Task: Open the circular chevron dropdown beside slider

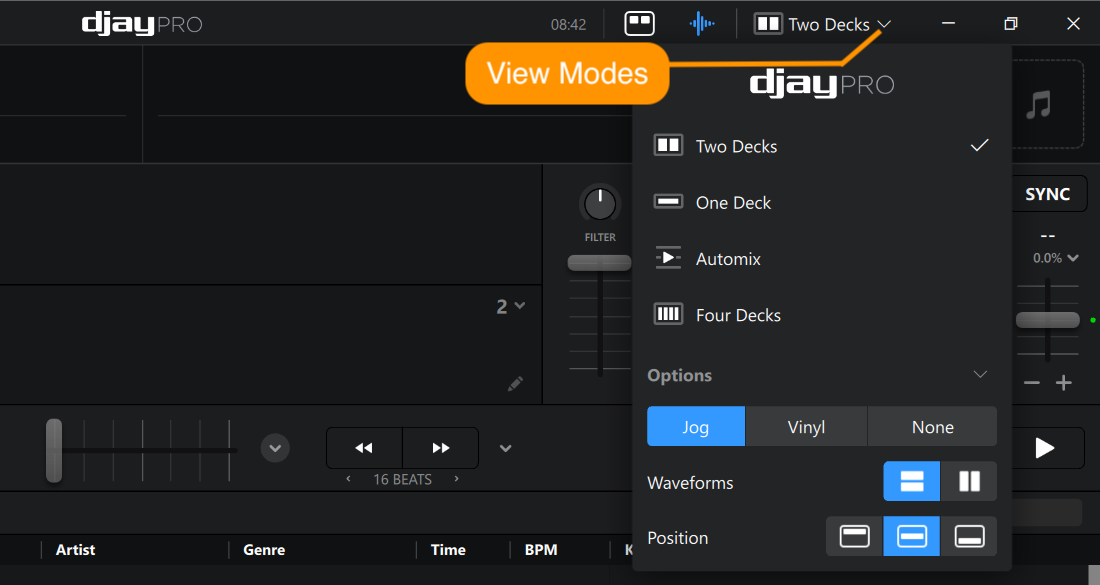Action: pos(275,448)
